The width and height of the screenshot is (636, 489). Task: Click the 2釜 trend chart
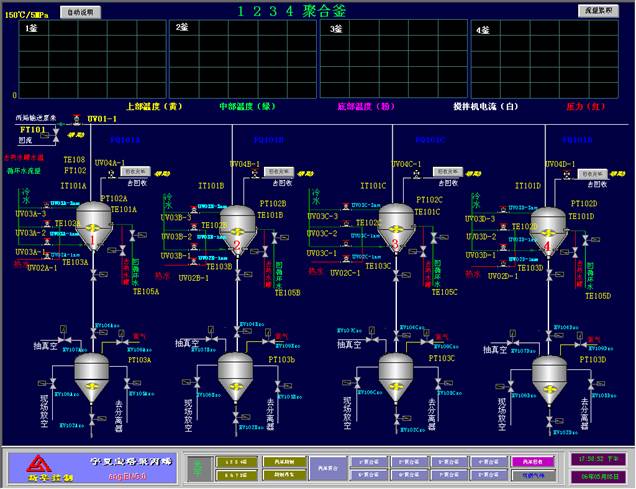243,59
